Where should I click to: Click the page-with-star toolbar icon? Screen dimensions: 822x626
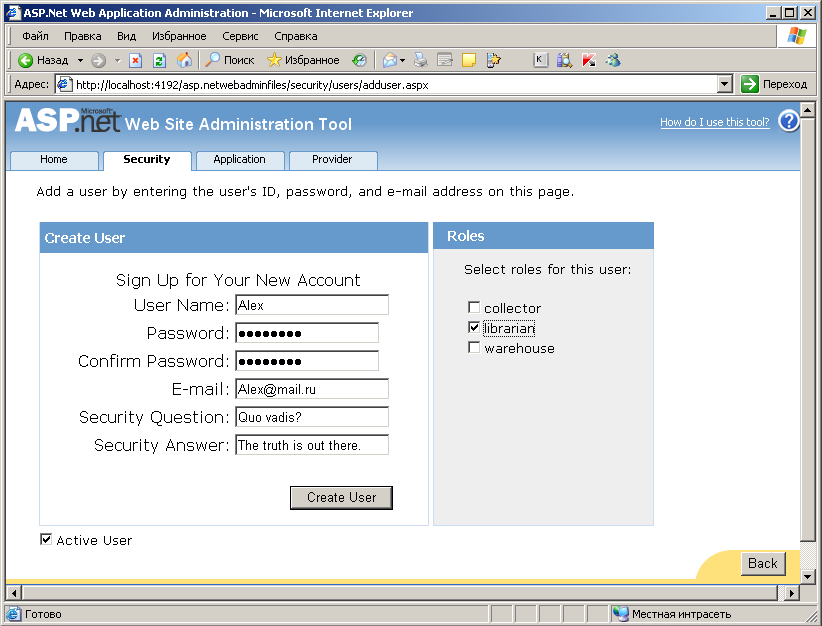[493, 60]
